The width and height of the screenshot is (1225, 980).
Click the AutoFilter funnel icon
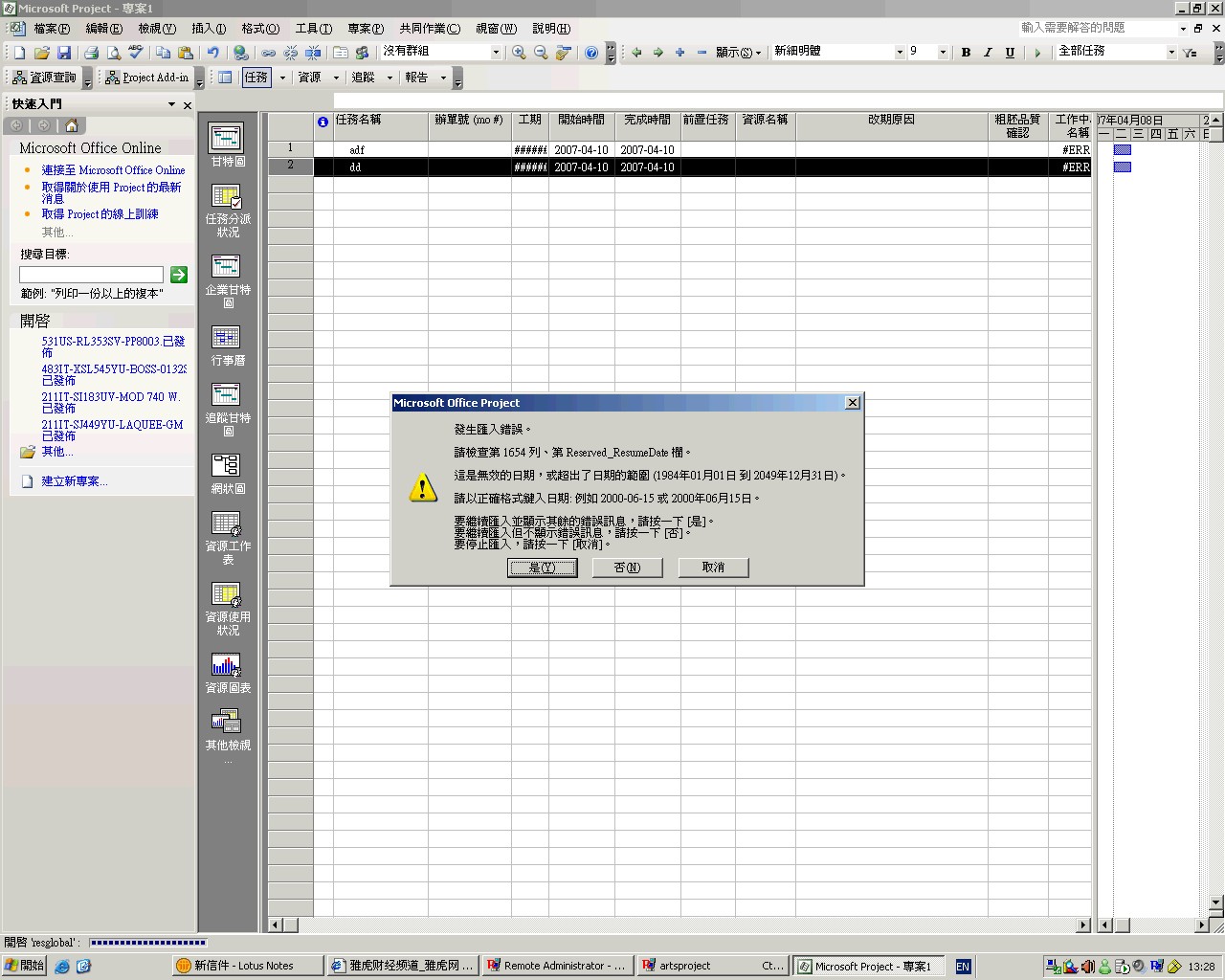(1191, 53)
